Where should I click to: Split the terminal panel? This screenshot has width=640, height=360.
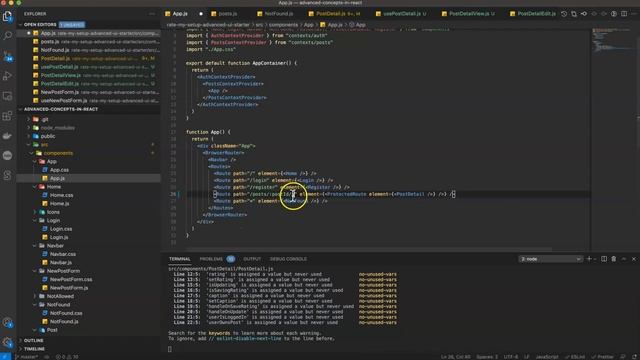[x=604, y=259]
